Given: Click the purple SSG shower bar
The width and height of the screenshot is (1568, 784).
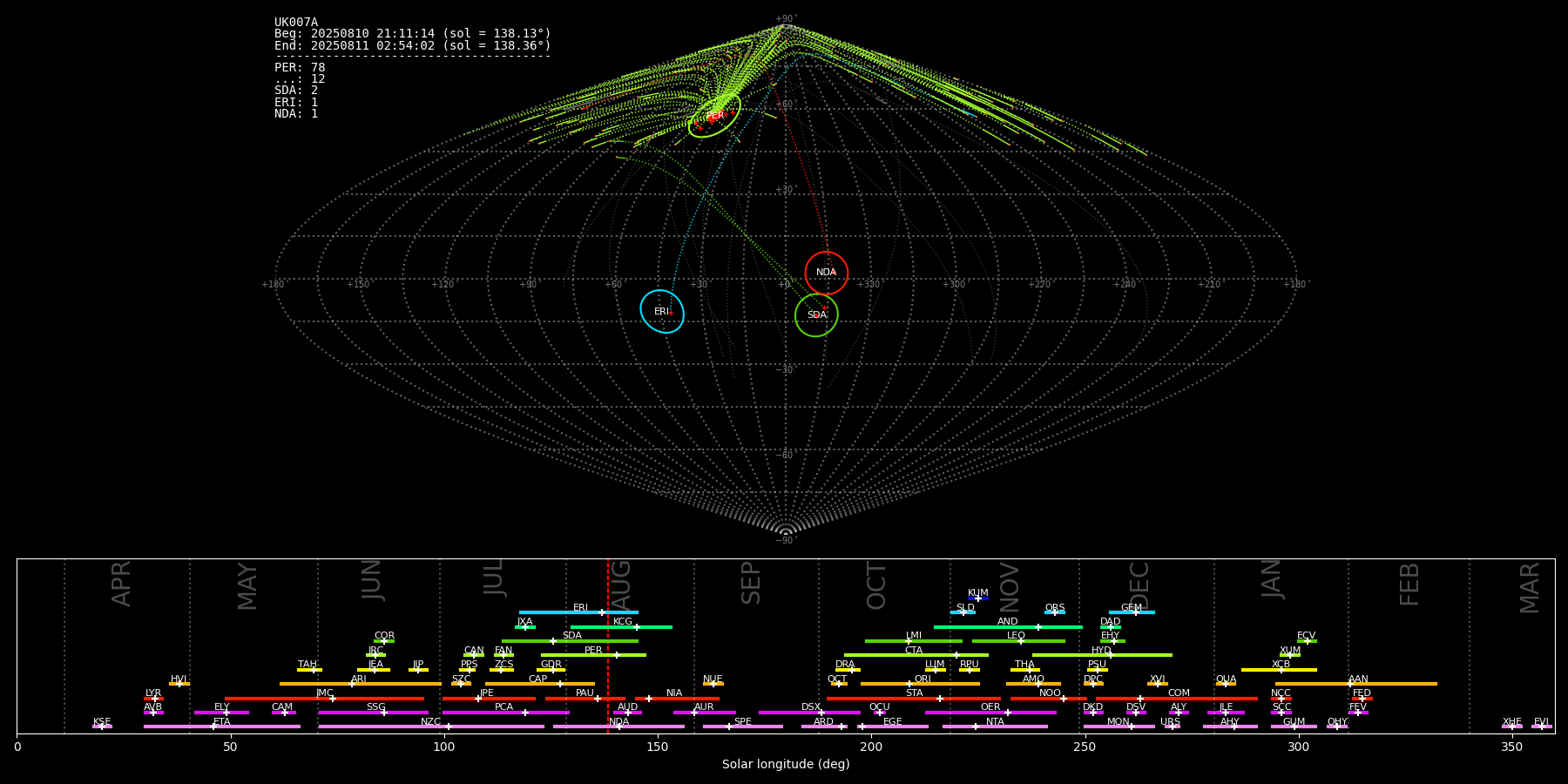Looking at the screenshot, I should (x=374, y=713).
